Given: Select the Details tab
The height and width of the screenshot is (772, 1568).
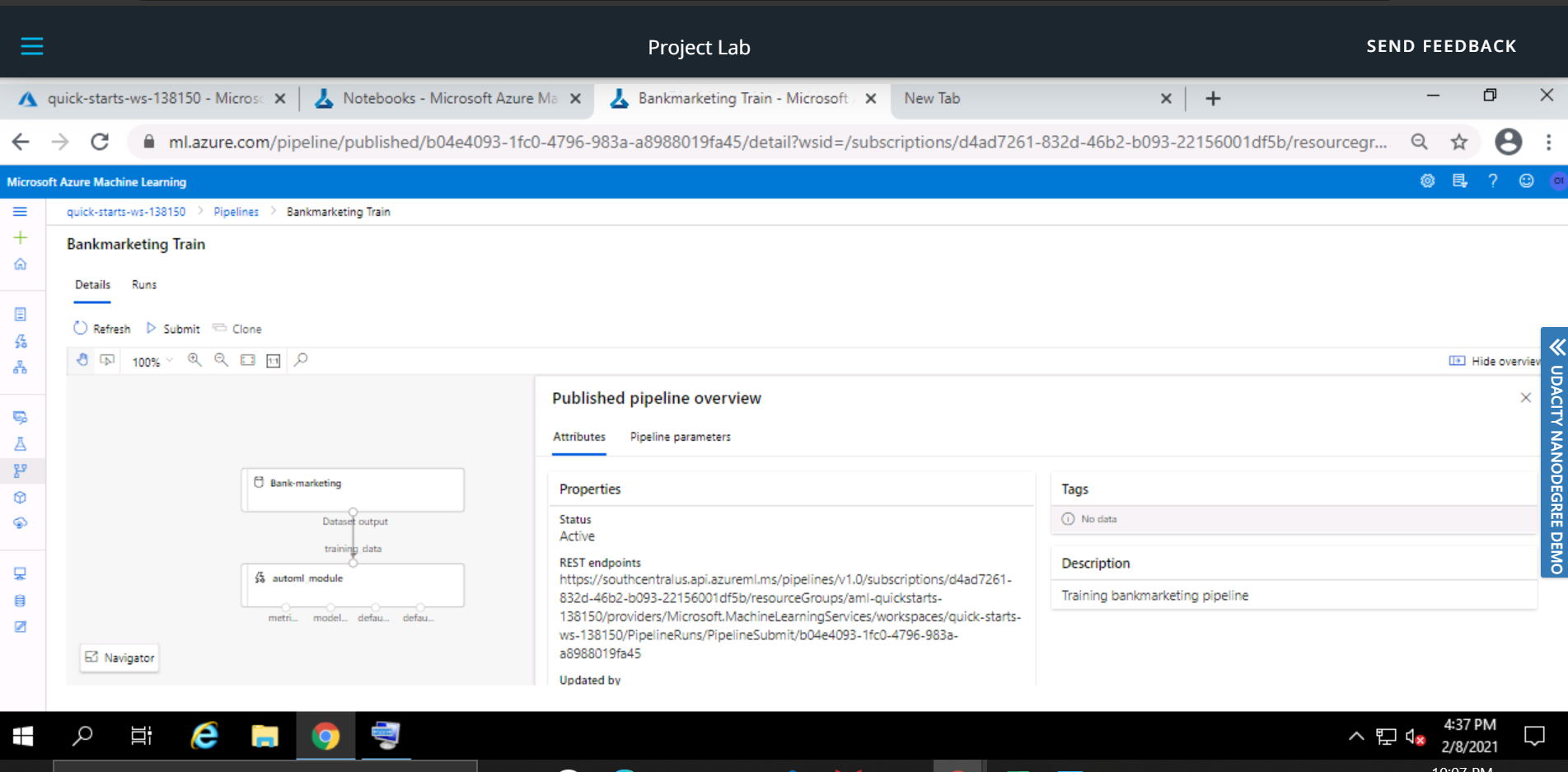Looking at the screenshot, I should (92, 284).
